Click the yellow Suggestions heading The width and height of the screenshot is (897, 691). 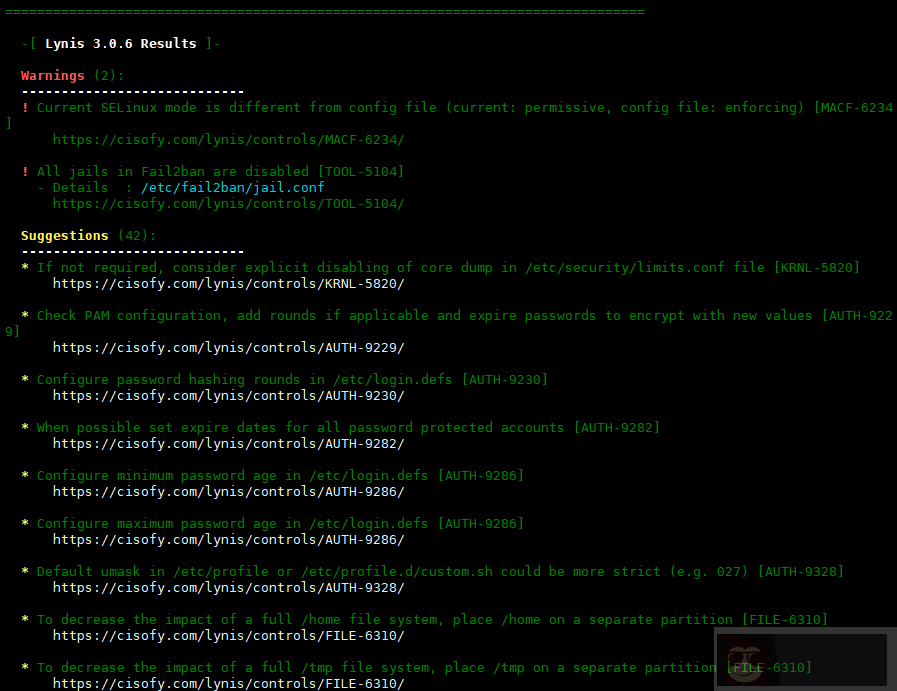coord(64,235)
